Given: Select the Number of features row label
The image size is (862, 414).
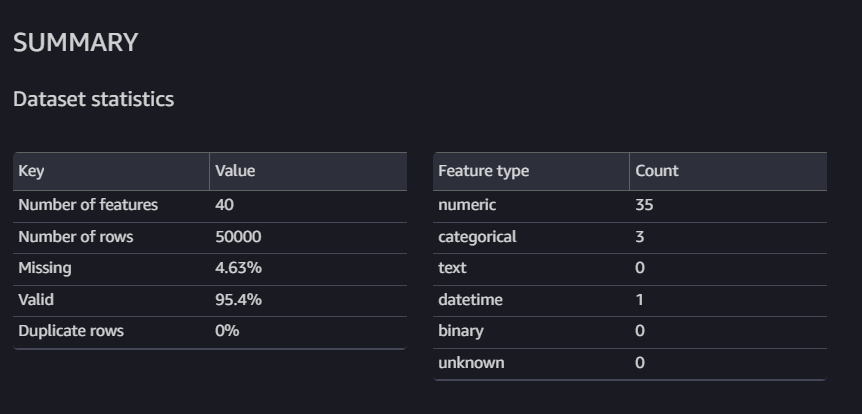Looking at the screenshot, I should (x=88, y=205).
